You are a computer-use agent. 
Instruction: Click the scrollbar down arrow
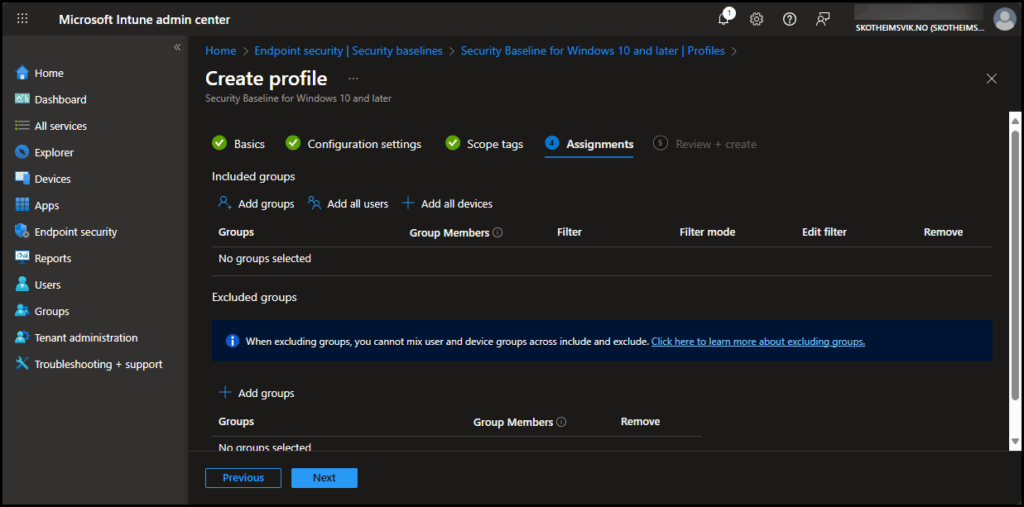[x=1015, y=442]
